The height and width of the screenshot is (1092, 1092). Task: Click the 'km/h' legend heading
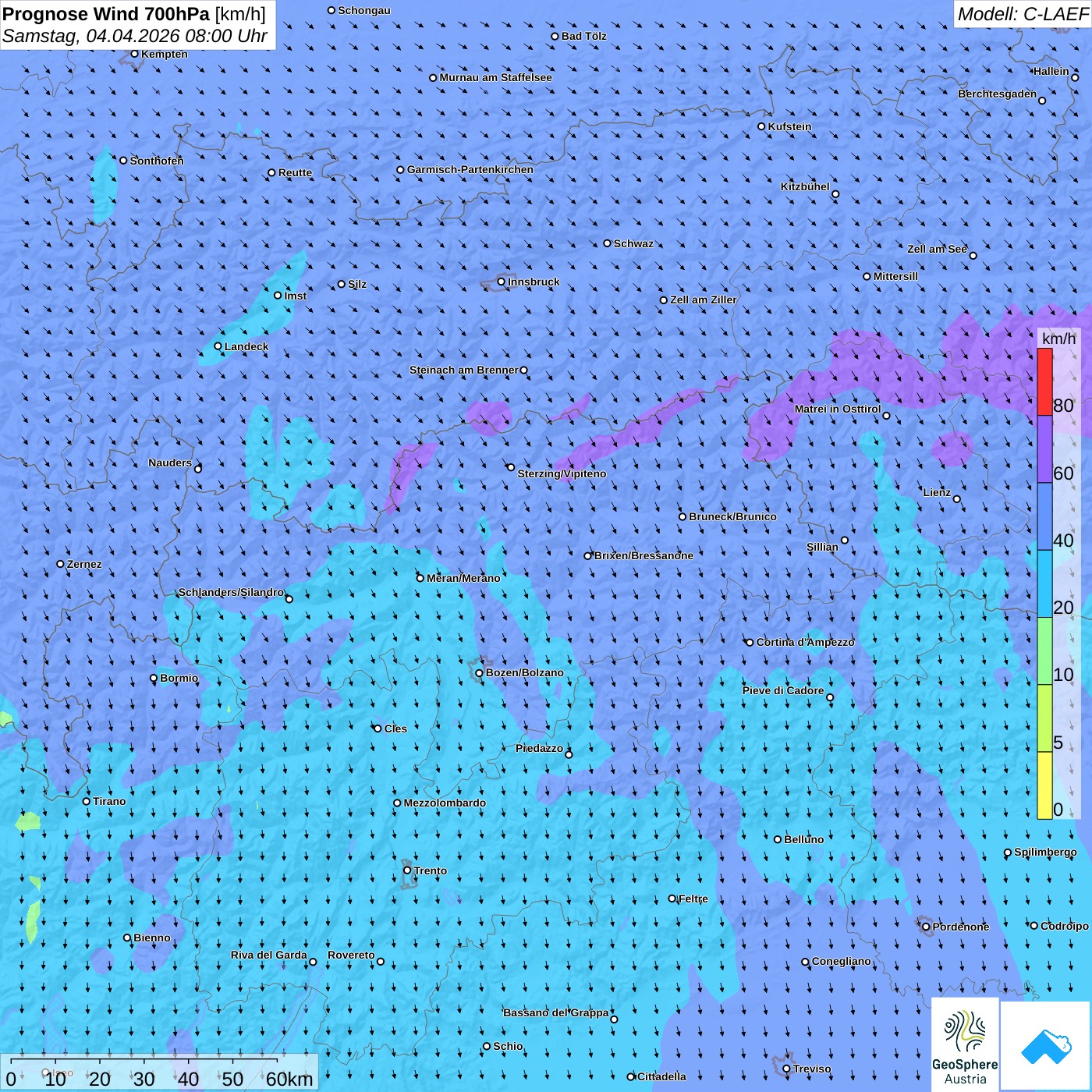click(1058, 339)
